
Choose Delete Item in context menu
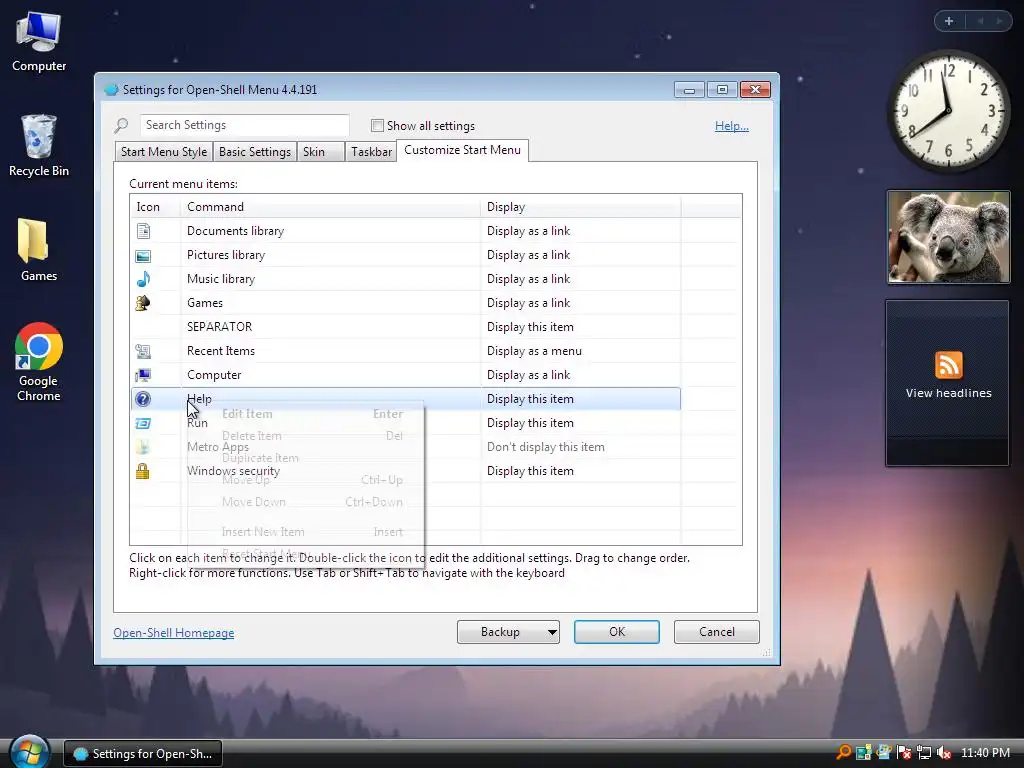[x=306, y=436]
